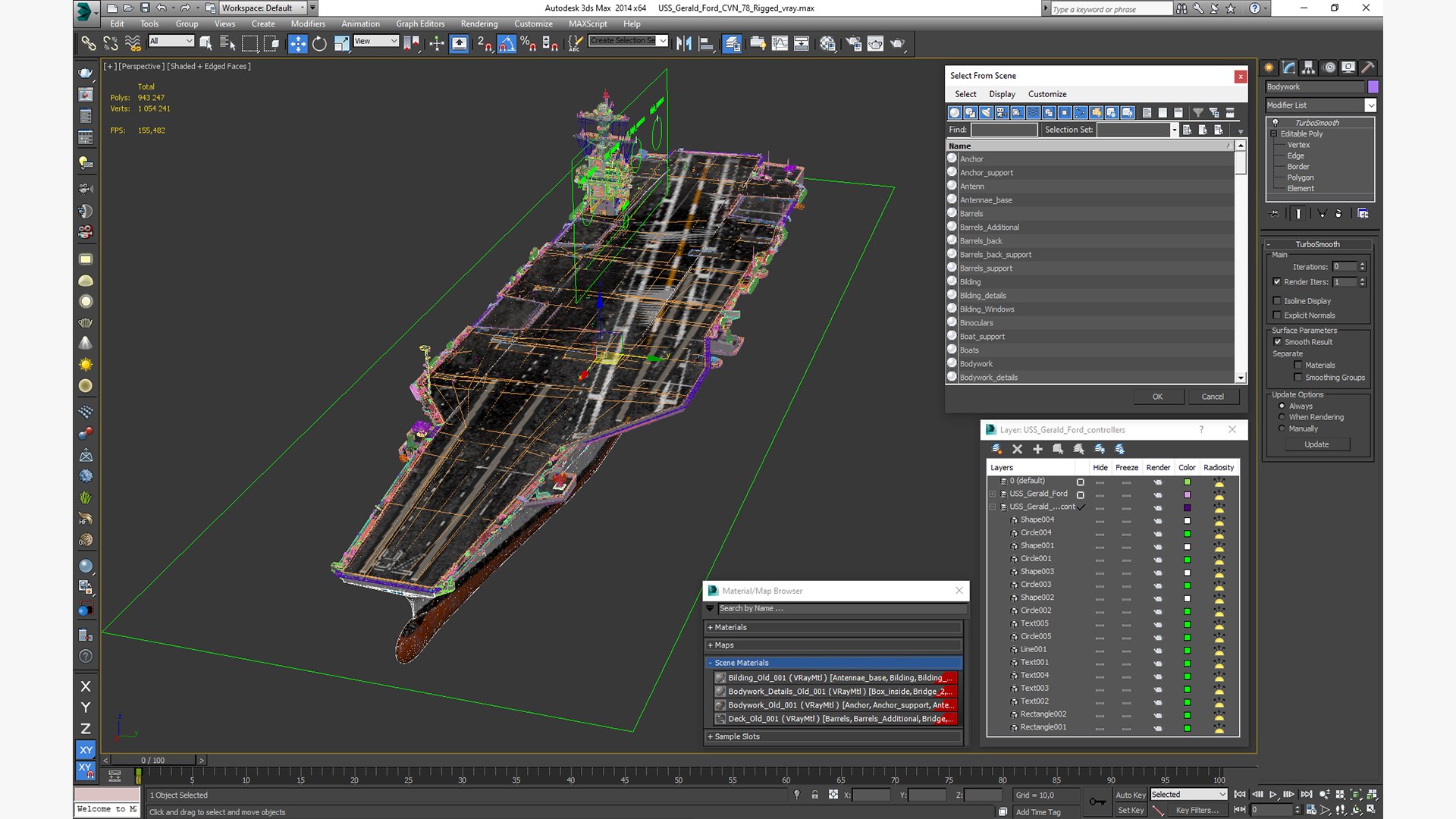Click the Mirror tool icon
This screenshot has height=819, width=1456.
(x=684, y=43)
